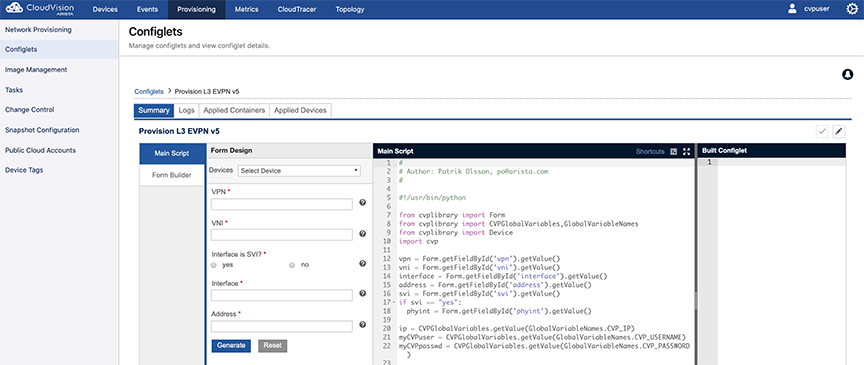This screenshot has height=365, width=864.
Task: Click the CloudVision Arista logo
Action: click(40, 9)
